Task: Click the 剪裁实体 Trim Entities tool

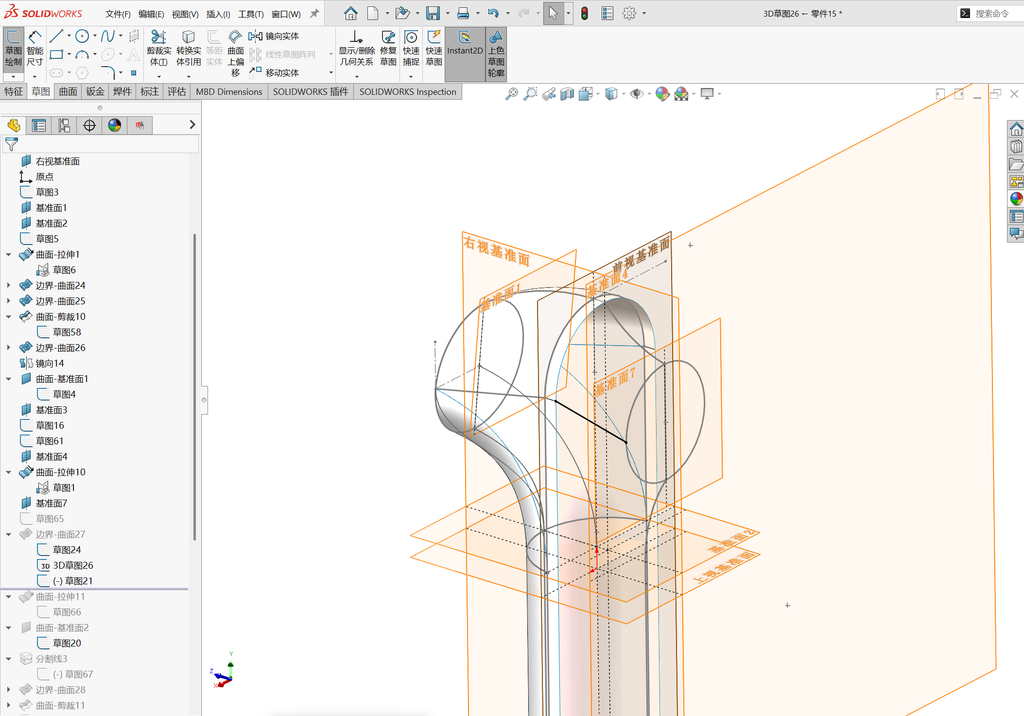Action: [x=159, y=48]
